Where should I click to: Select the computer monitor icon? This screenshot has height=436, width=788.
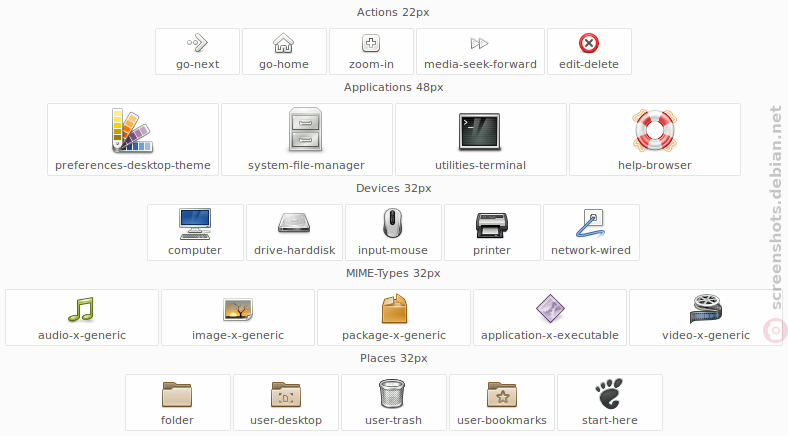(x=195, y=224)
